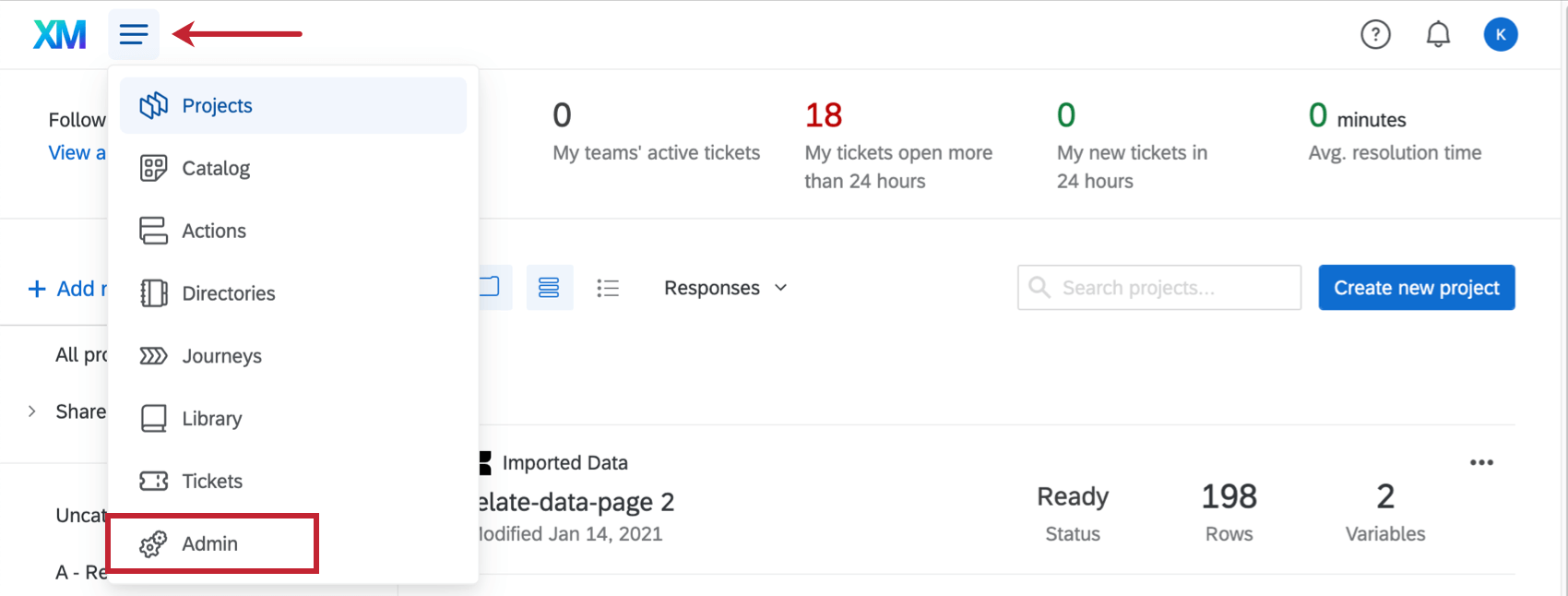Click the XM home logo
The width and height of the screenshot is (1568, 596).
[58, 33]
